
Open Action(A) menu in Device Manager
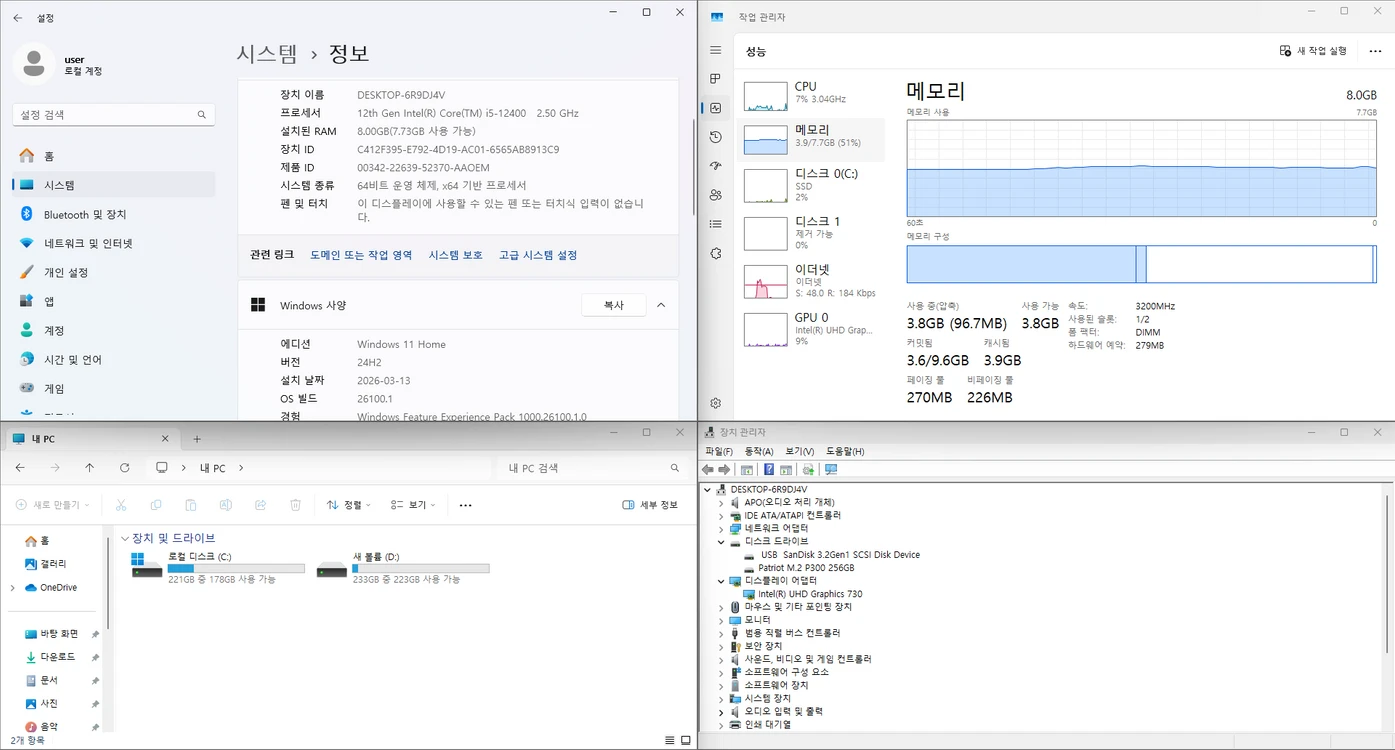759,451
